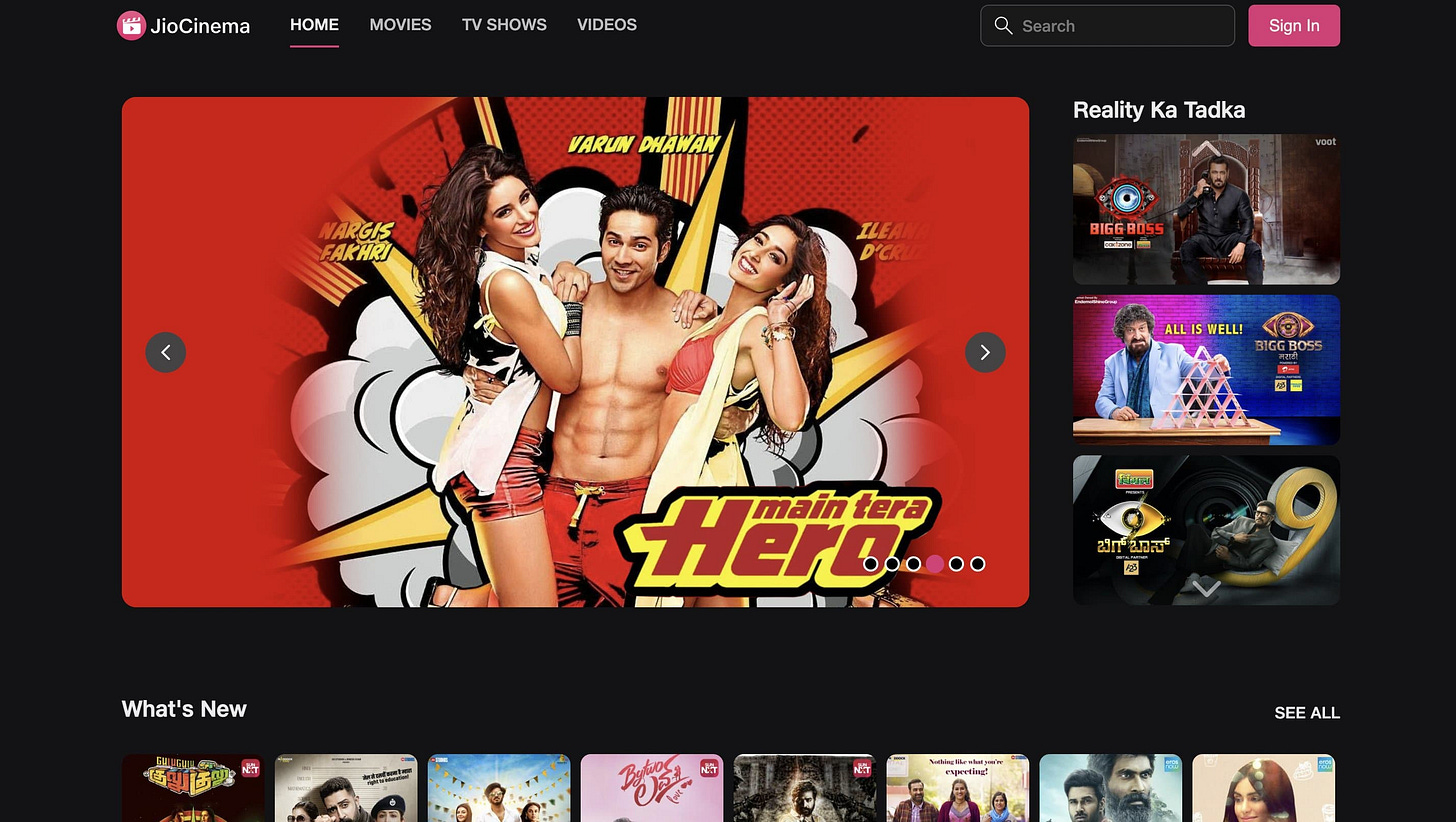
Task: Advance to next carousel slide
Action: coord(985,352)
